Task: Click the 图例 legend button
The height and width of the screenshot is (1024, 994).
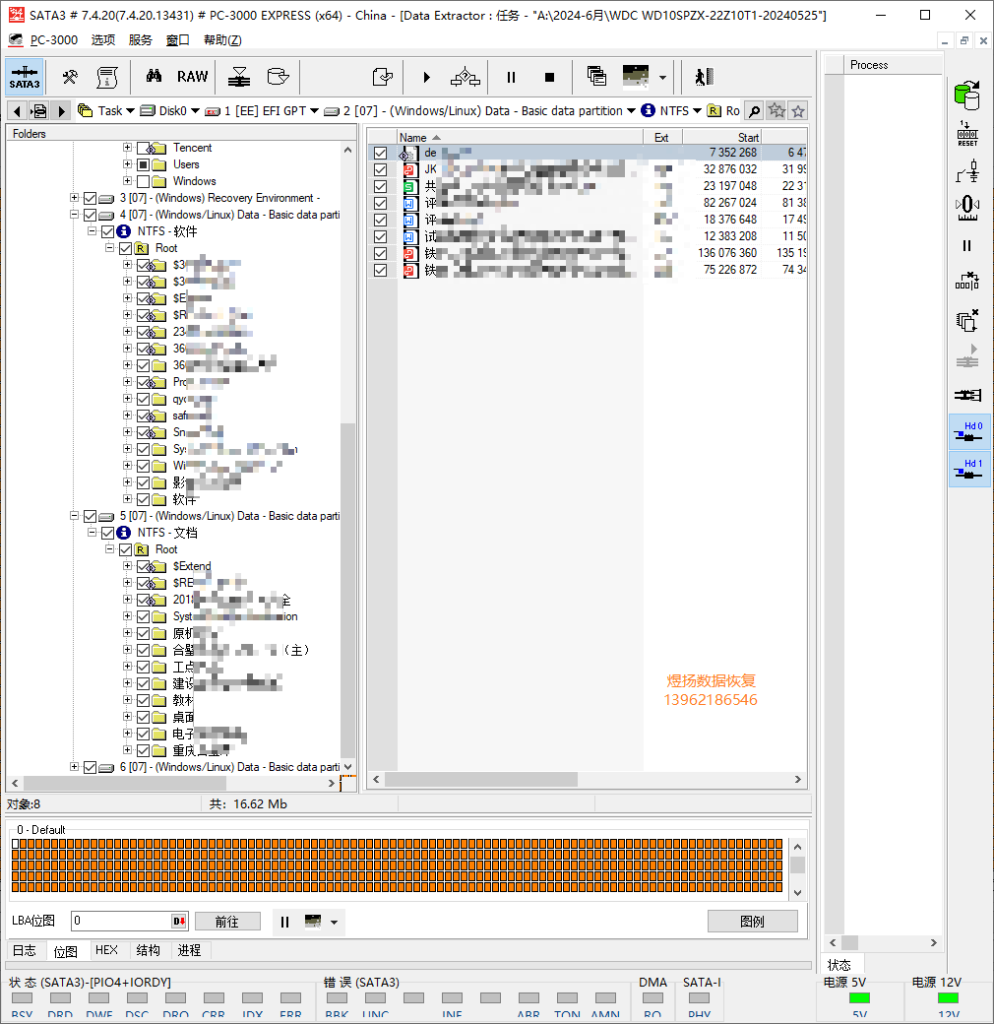Action: pyautogui.click(x=752, y=921)
